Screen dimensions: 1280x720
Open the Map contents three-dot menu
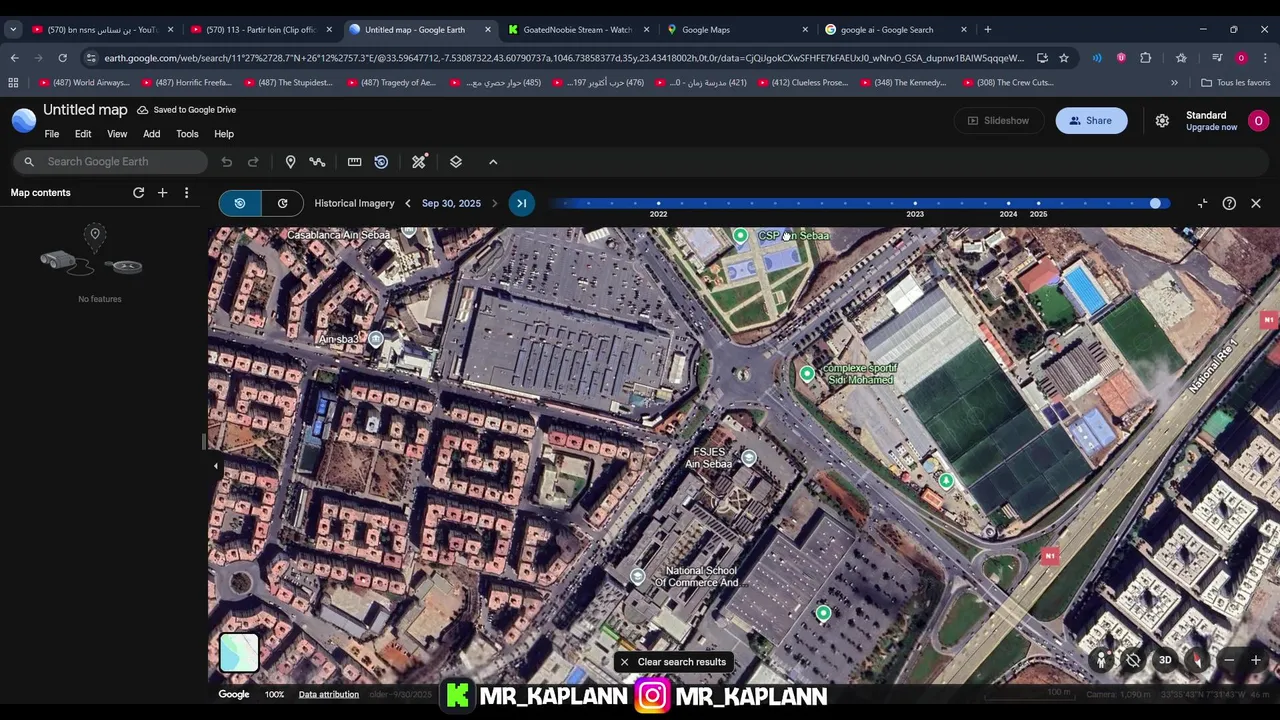click(x=186, y=193)
